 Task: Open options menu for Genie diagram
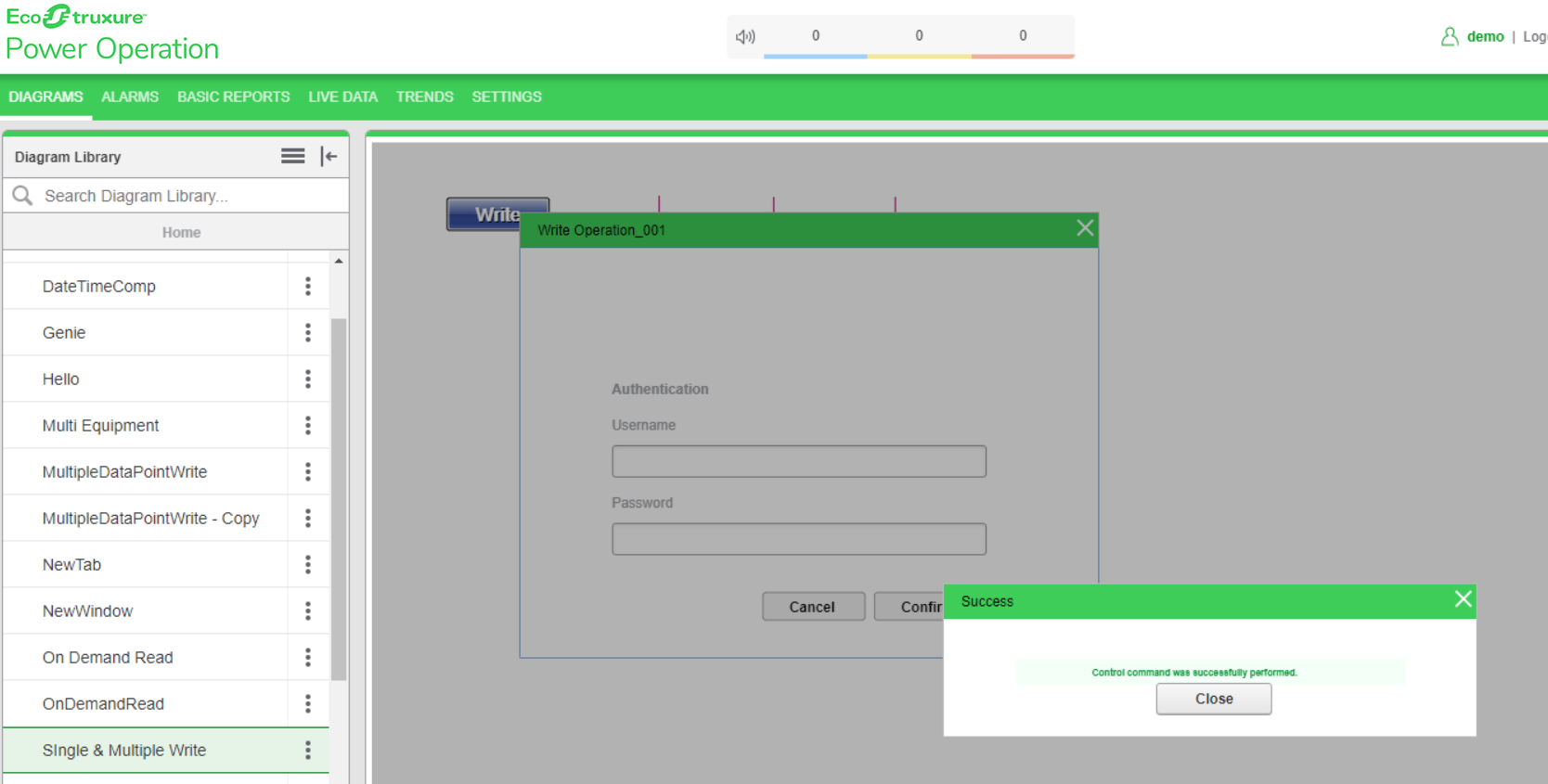[308, 333]
